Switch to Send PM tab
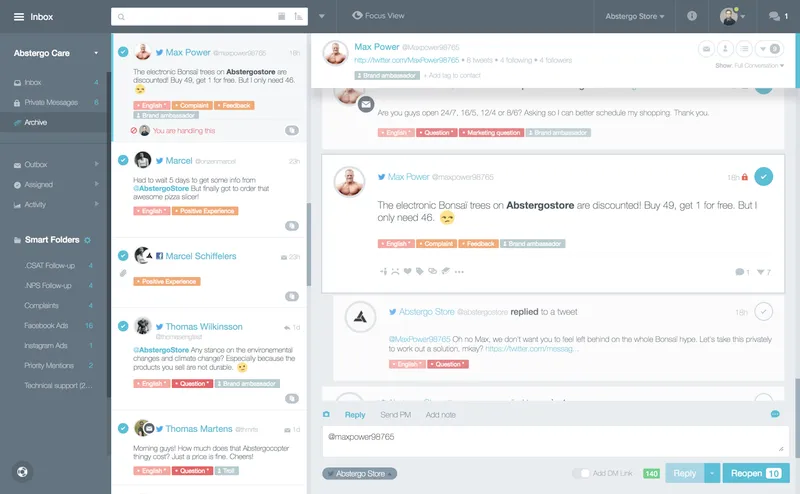The width and height of the screenshot is (800, 494). pyautogui.click(x=395, y=415)
